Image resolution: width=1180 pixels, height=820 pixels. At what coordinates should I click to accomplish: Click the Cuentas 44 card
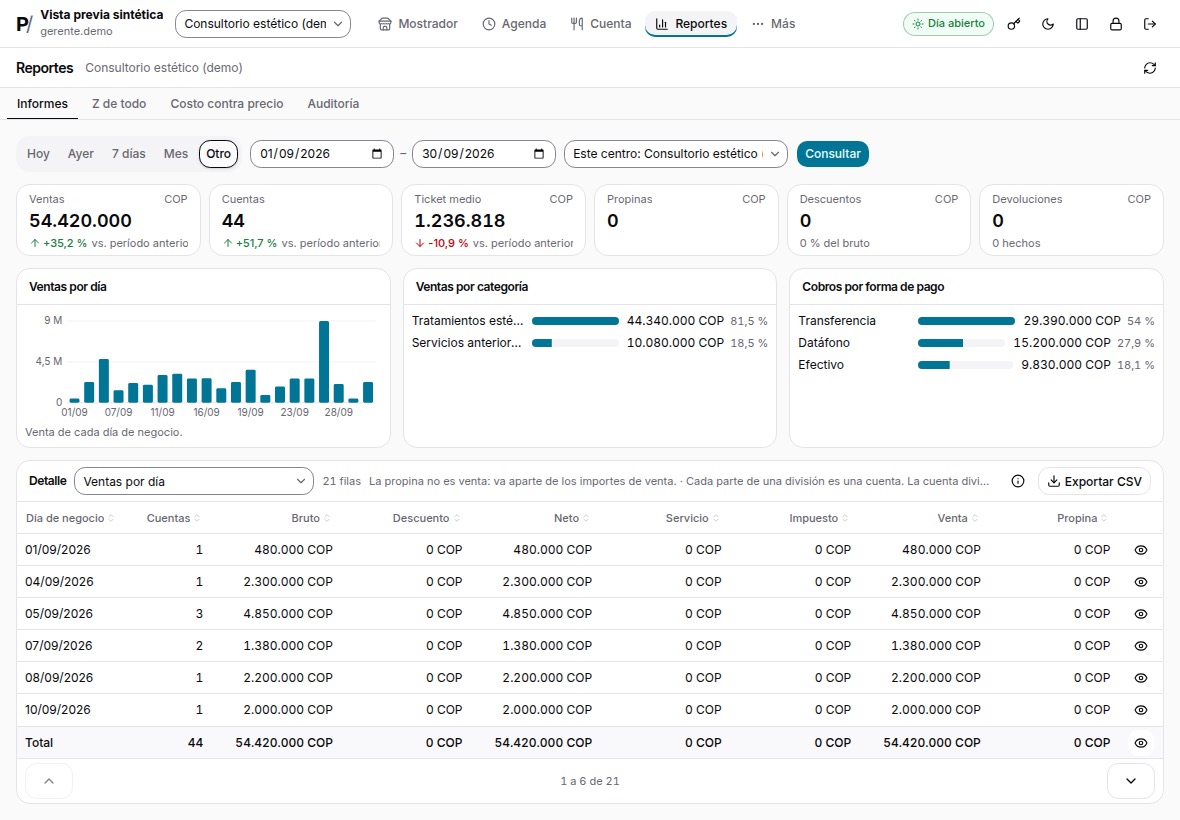coord(301,220)
